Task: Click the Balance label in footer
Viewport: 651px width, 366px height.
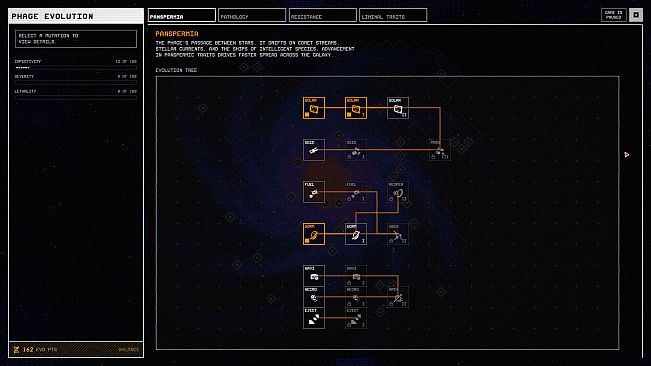Action: coord(129,350)
